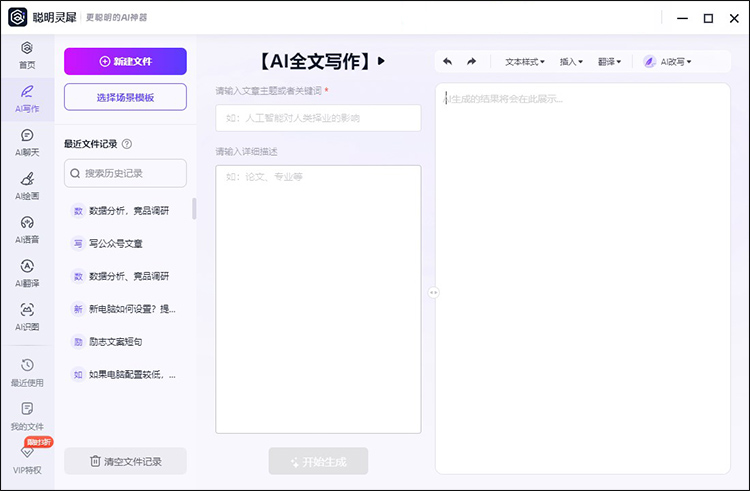Click the 请输入详细描述 text area
Screen dimensions: 750x491
pyautogui.click(x=318, y=299)
